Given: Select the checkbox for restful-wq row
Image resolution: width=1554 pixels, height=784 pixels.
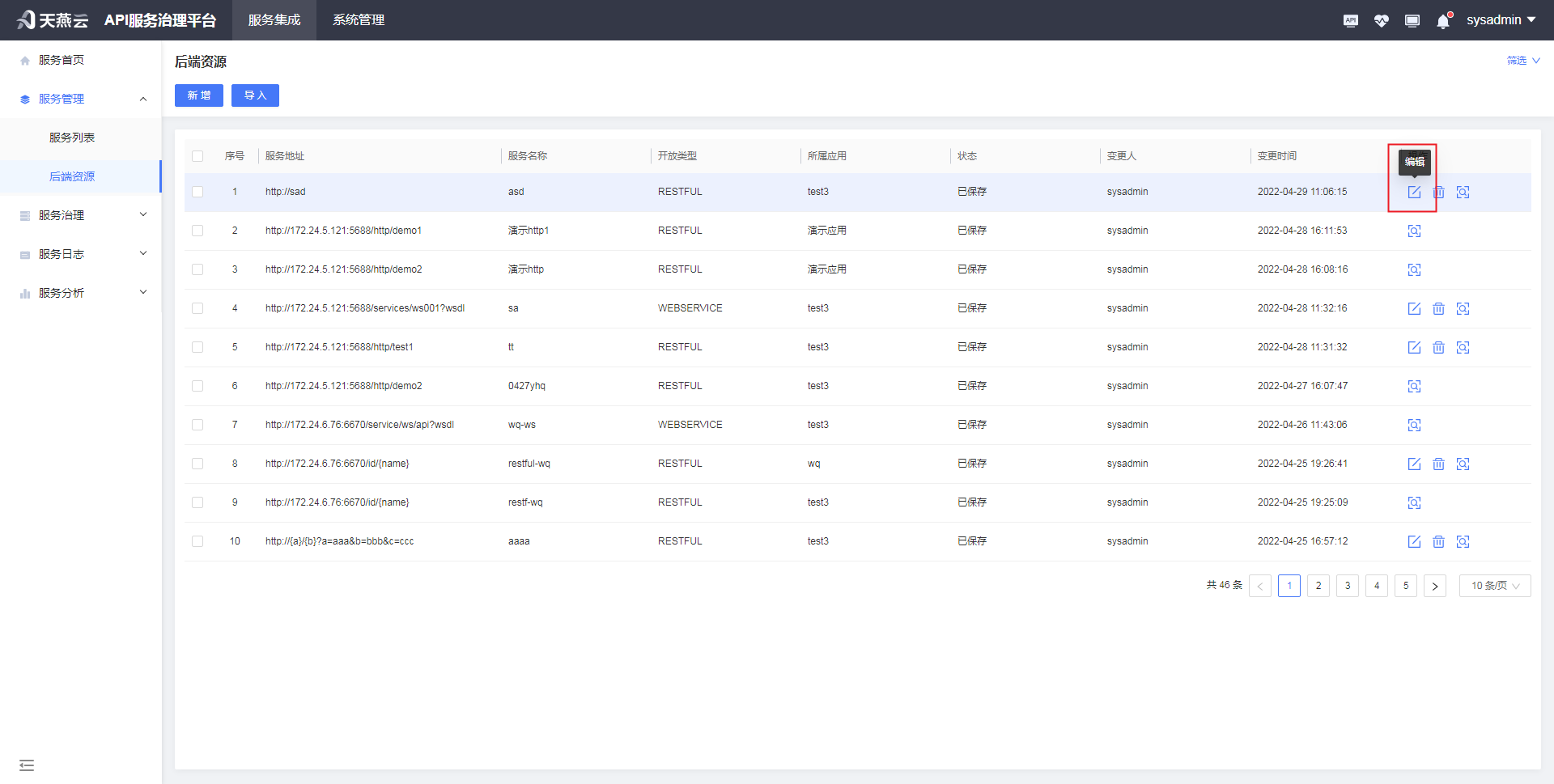Looking at the screenshot, I should coord(197,464).
